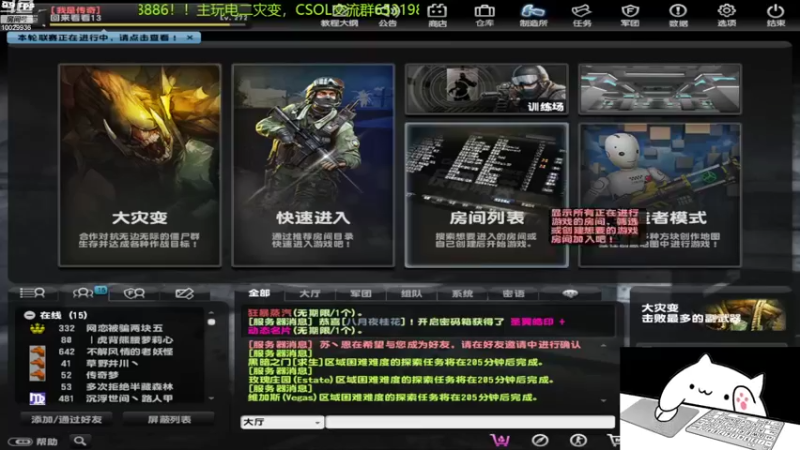Click the pink crown basket icon
800x450 pixels.
pyautogui.click(x=500, y=440)
